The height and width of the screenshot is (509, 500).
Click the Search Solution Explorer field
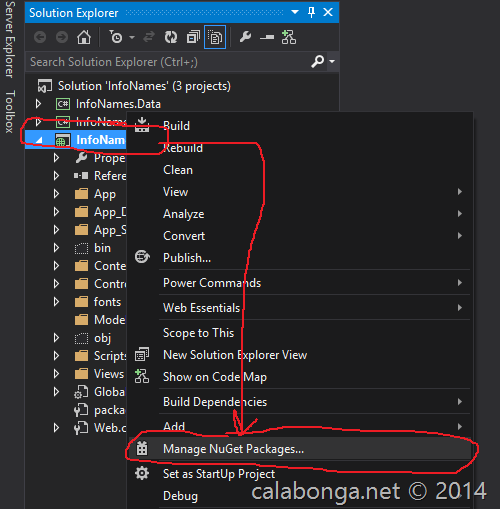pos(168,62)
